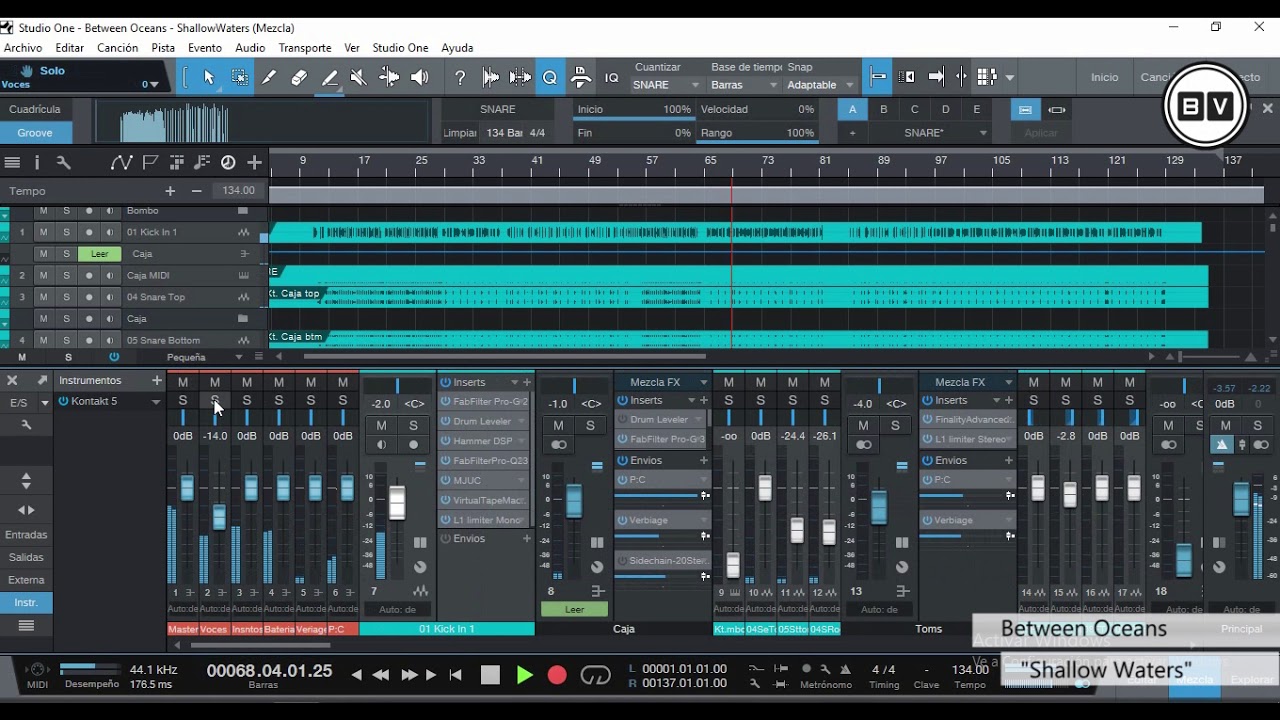This screenshot has width=1280, height=720.
Task: Toggle power on Hammer DSP insert
Action: point(446,441)
